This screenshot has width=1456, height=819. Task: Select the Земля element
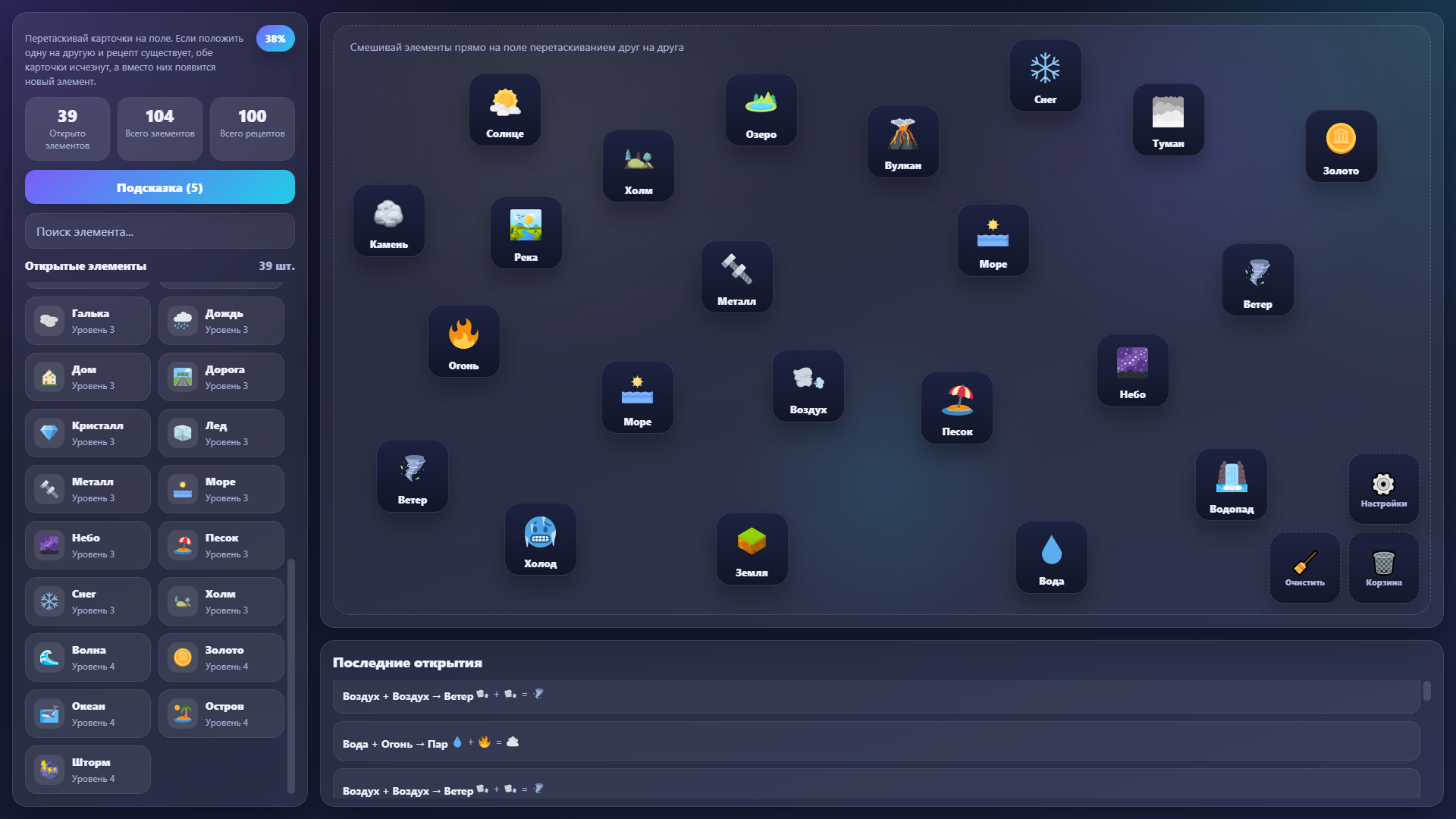752,548
